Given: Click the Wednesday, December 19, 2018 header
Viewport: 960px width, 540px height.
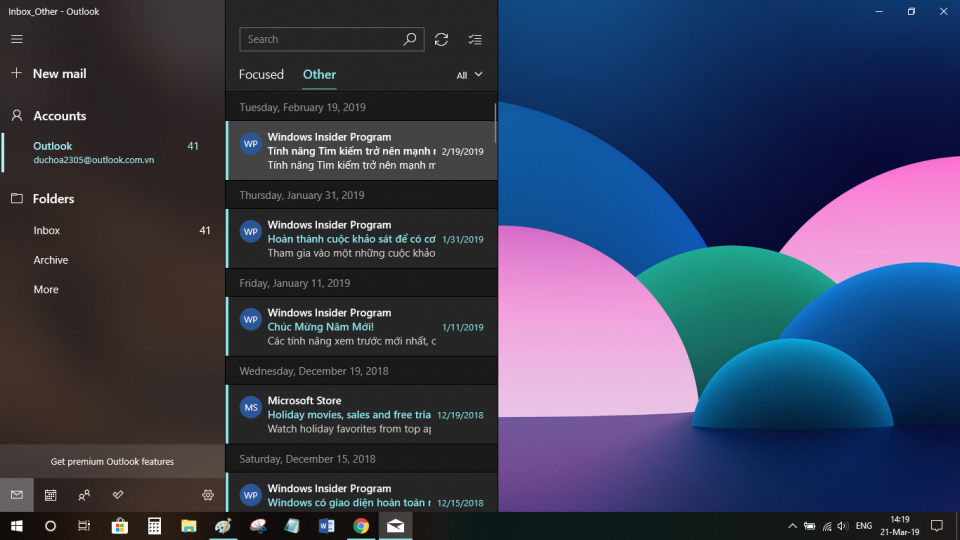Looking at the screenshot, I should pyautogui.click(x=362, y=371).
